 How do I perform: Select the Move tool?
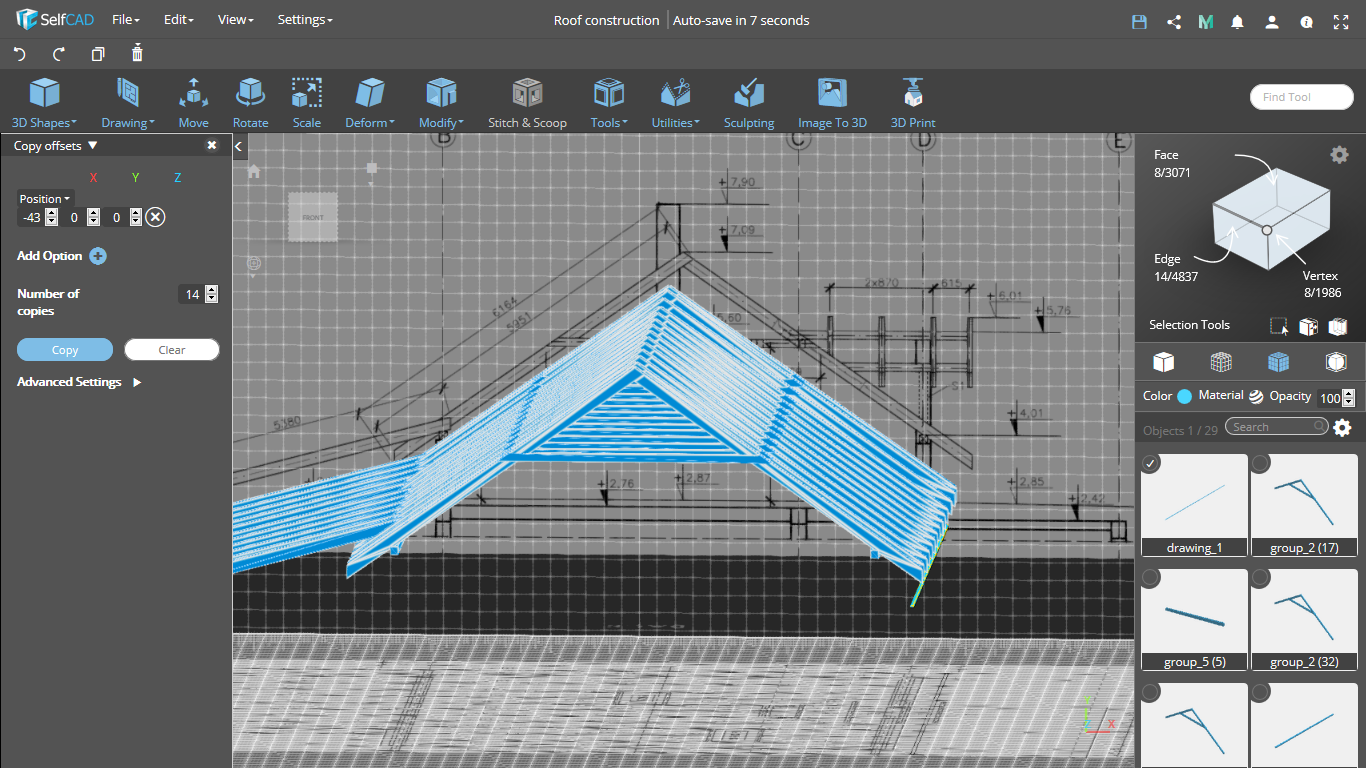(193, 103)
